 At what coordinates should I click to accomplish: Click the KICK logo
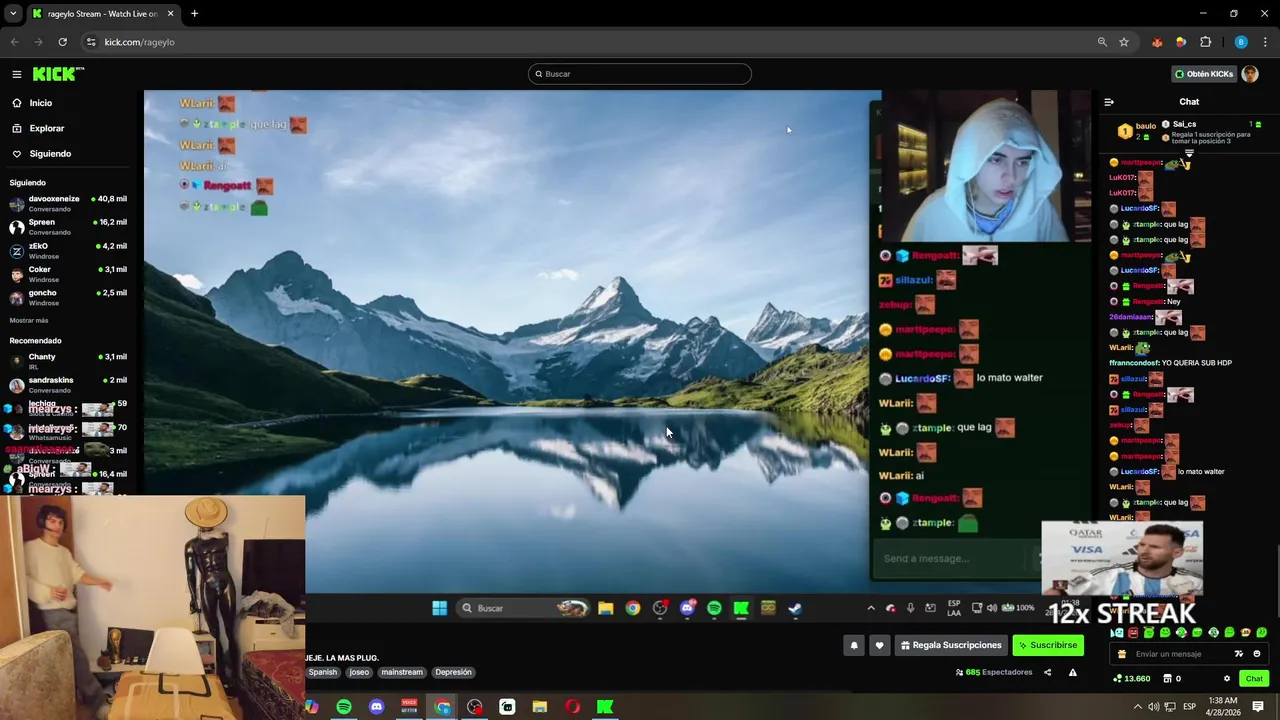57,74
